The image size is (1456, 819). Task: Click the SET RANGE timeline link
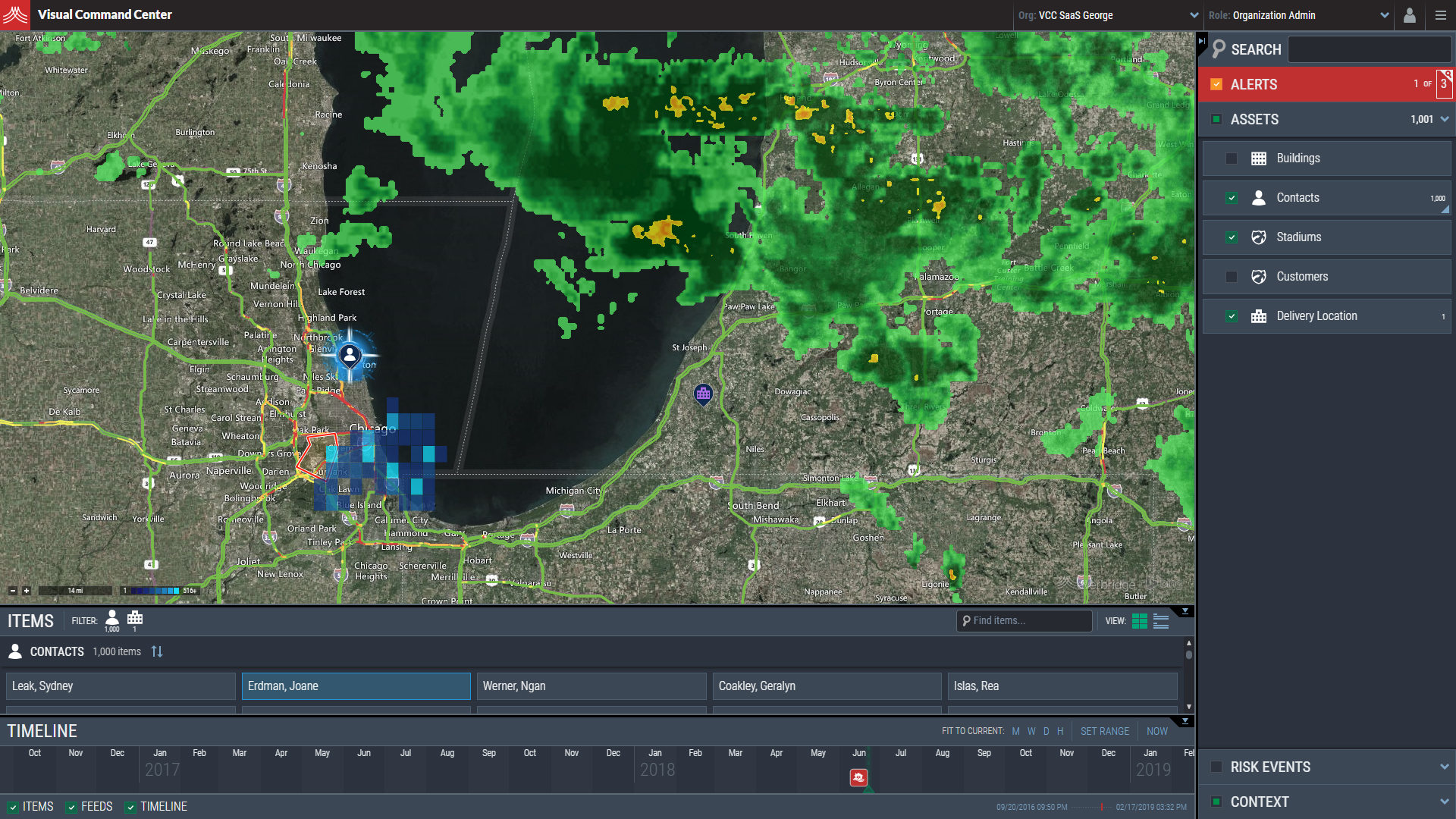click(1104, 731)
